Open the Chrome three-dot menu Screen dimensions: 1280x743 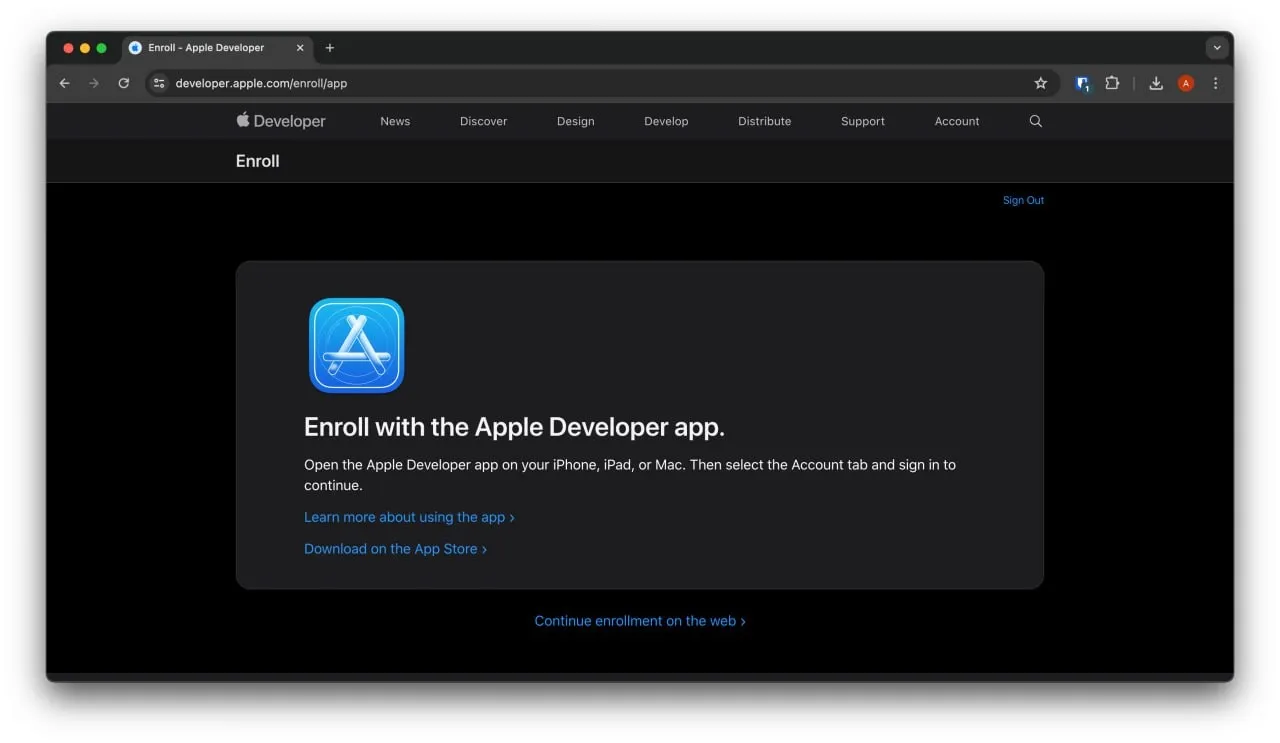tap(1215, 83)
